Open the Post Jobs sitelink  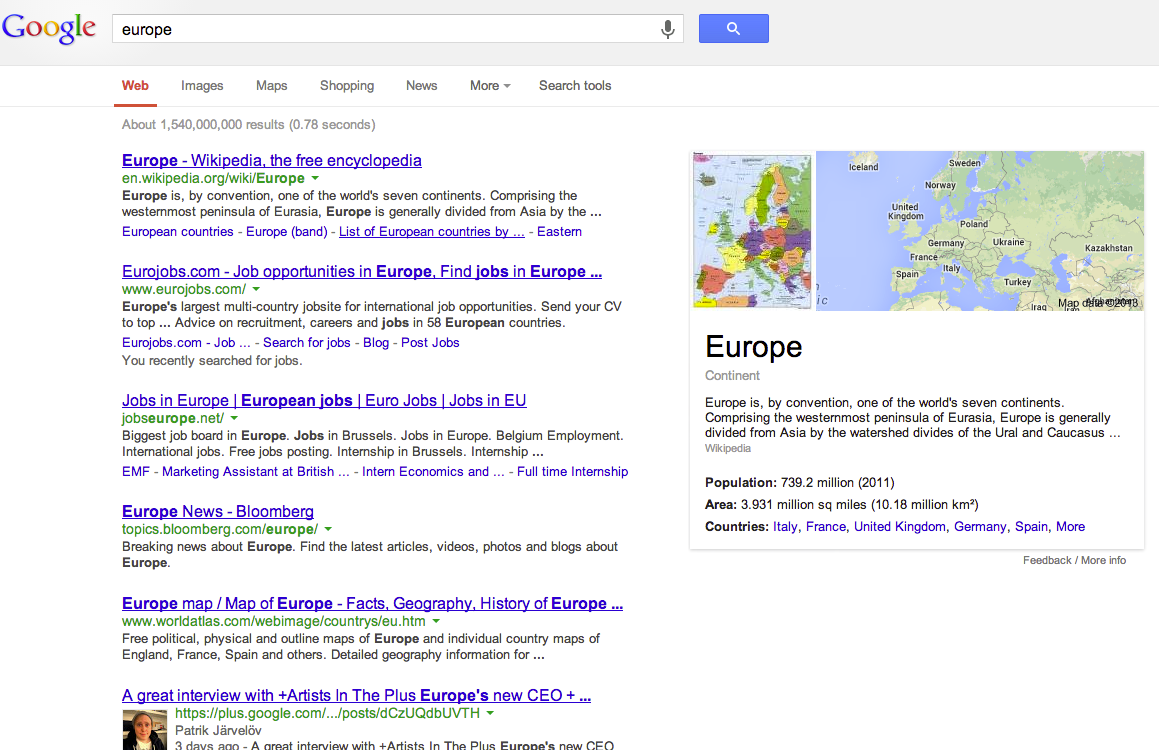(x=430, y=342)
